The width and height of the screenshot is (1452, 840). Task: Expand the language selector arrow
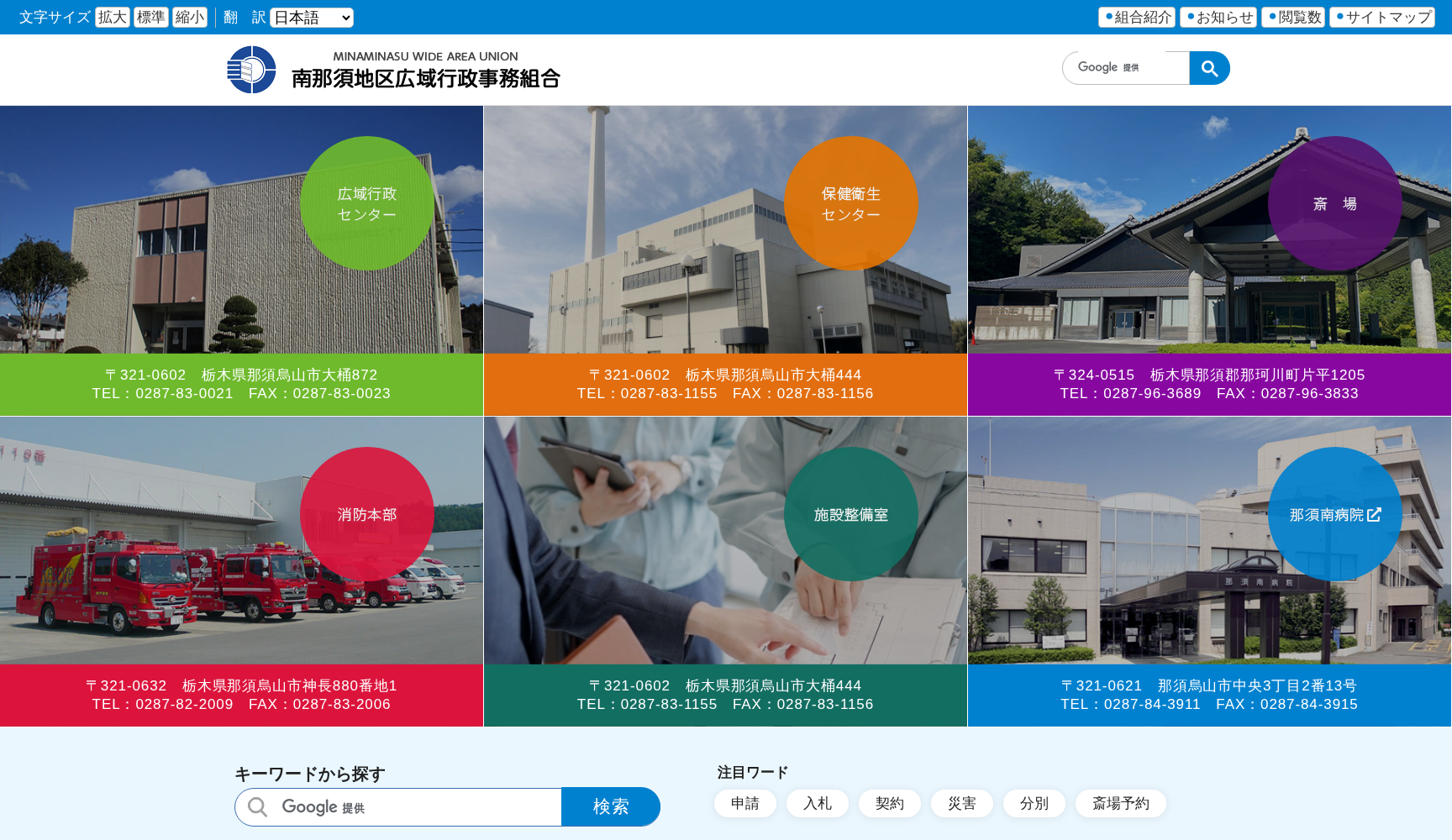[345, 17]
